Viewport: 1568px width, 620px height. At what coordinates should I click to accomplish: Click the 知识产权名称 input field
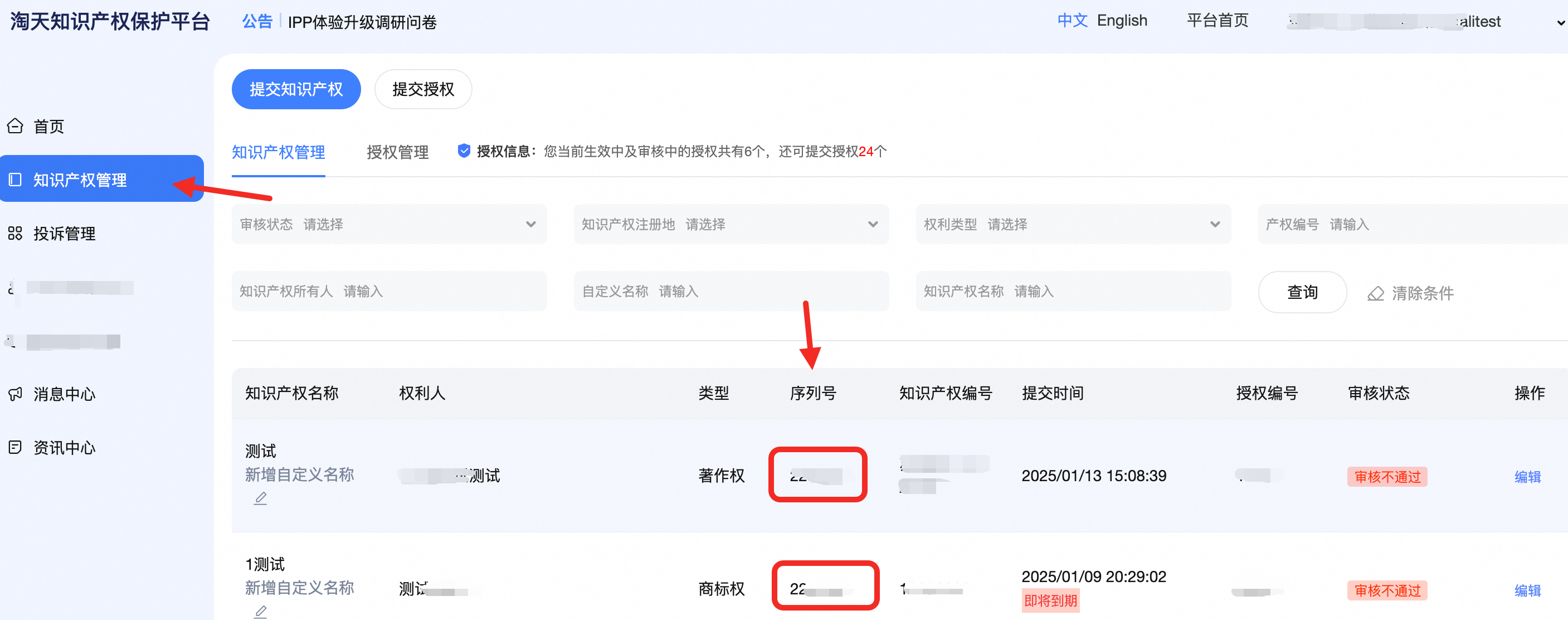1073,291
